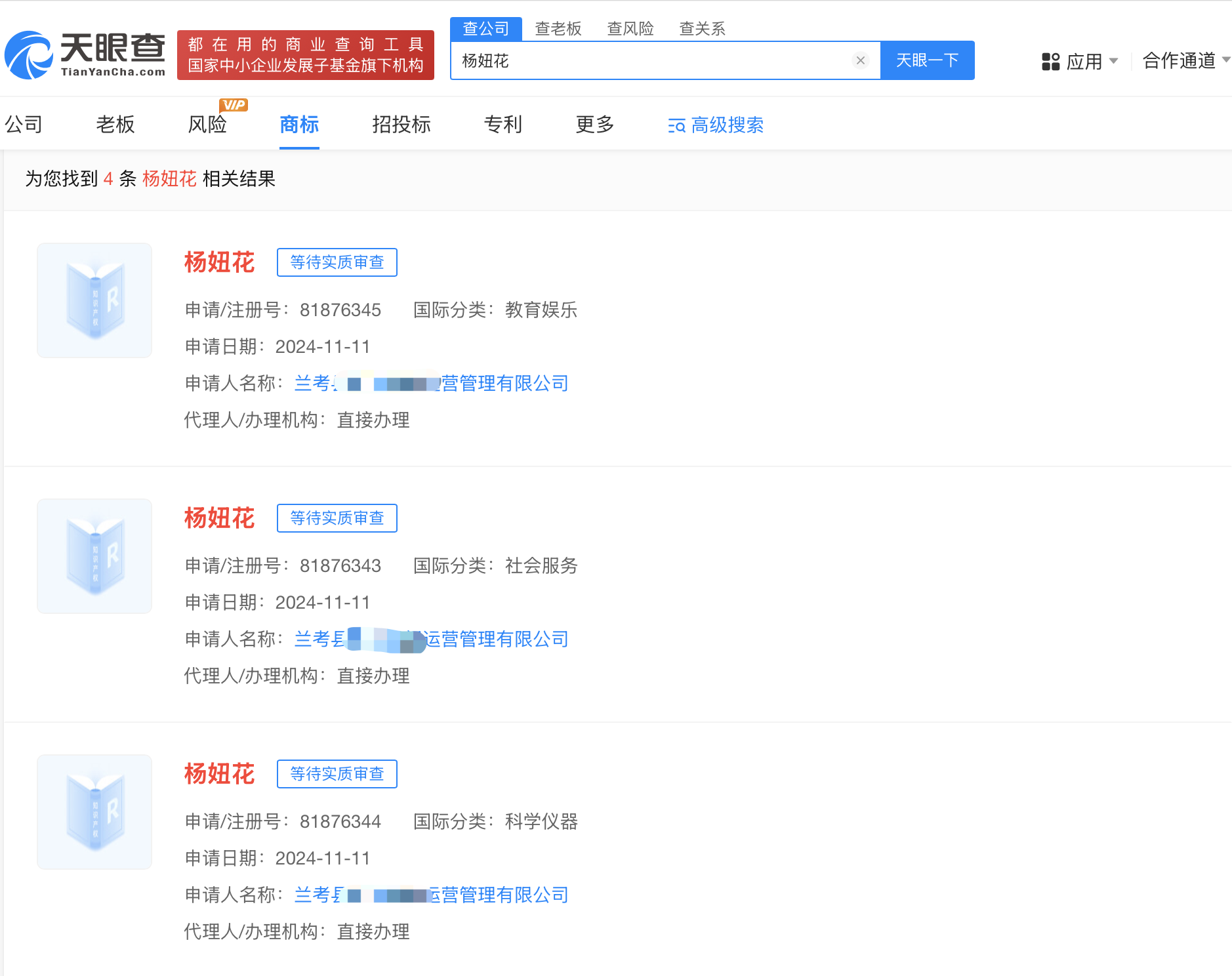Click registration number 81876344

pyautogui.click(x=340, y=822)
